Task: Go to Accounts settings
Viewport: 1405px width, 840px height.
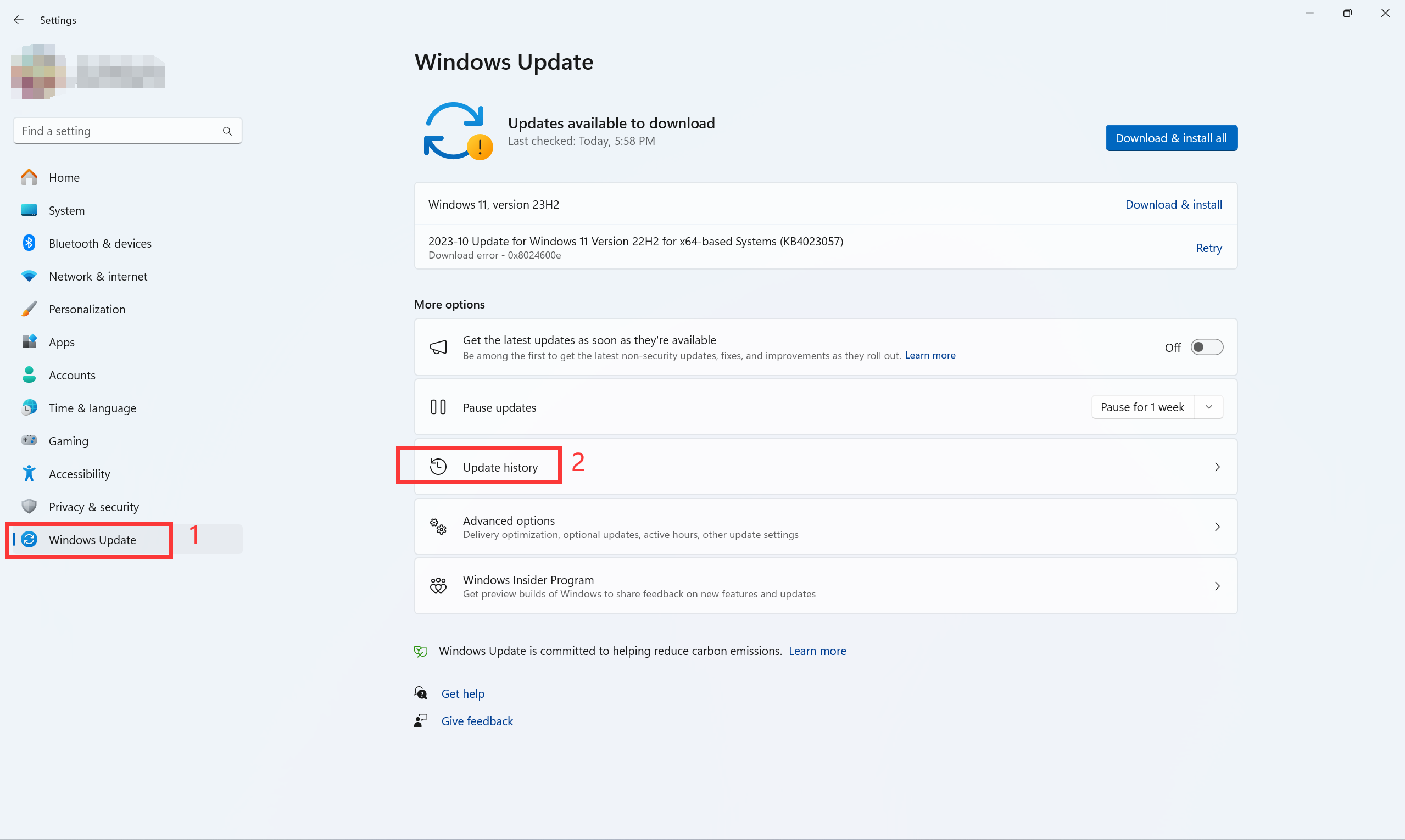Action: pos(128,375)
